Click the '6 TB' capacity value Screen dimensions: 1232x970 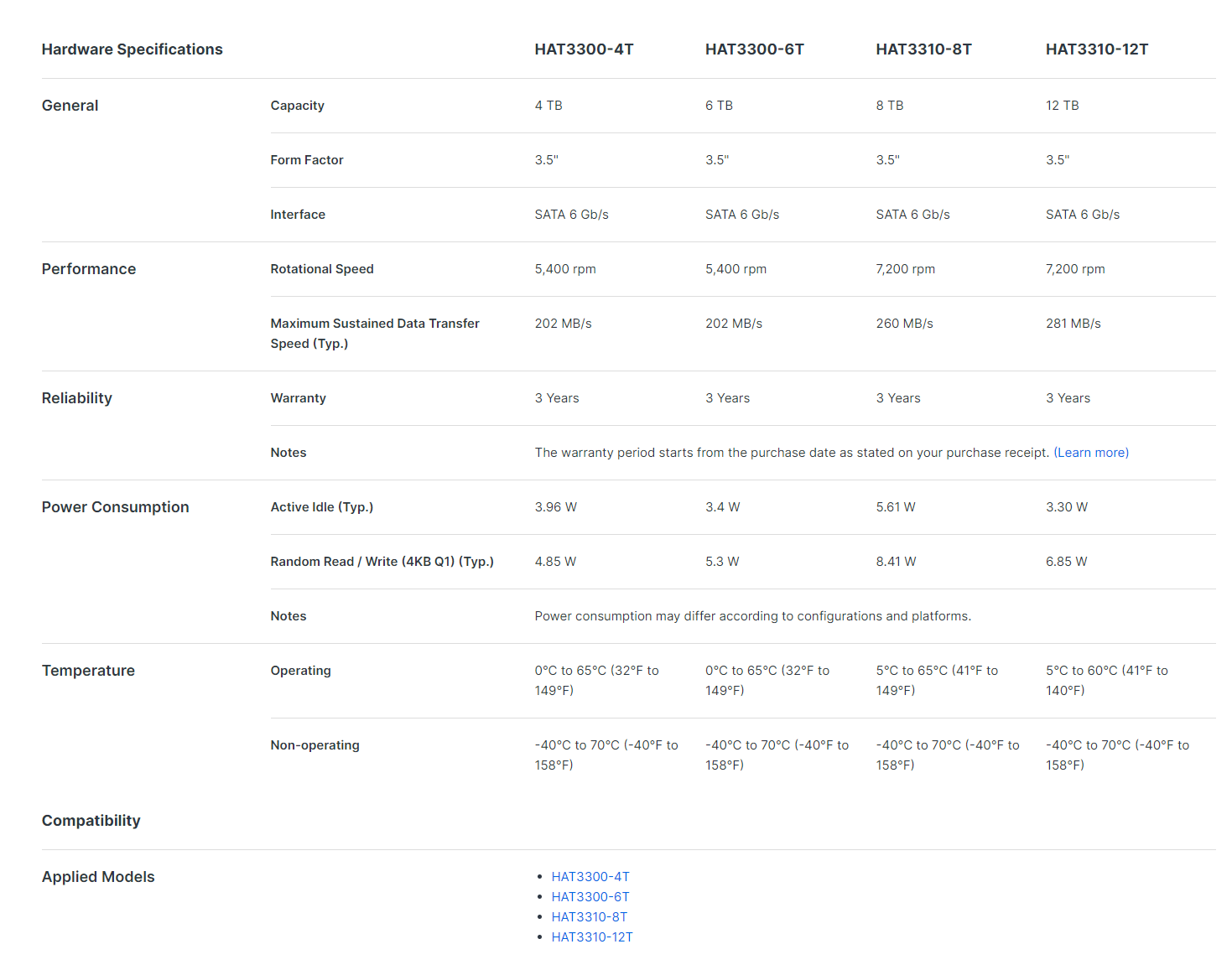[x=719, y=106]
